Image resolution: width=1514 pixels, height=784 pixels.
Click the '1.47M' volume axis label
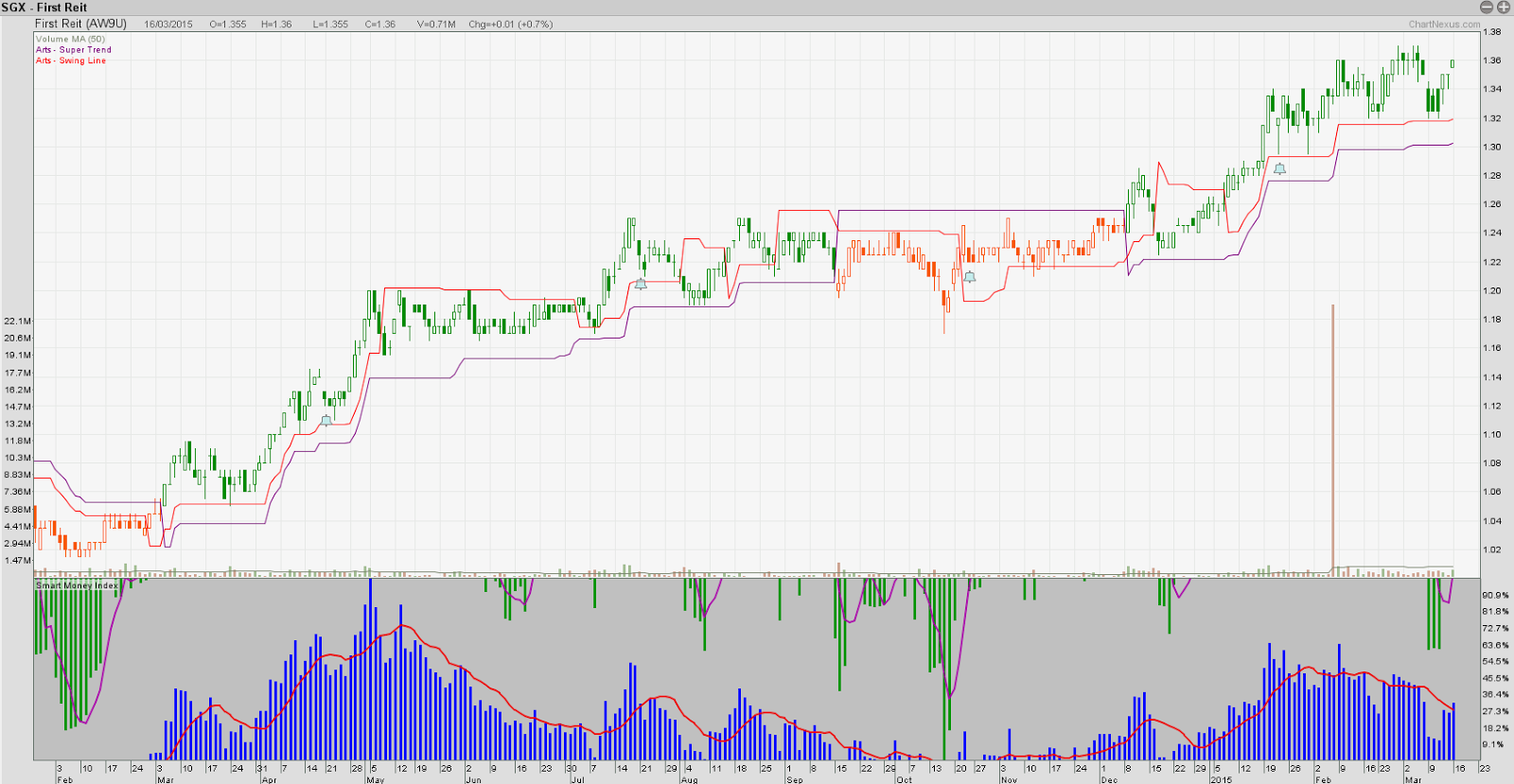point(18,561)
